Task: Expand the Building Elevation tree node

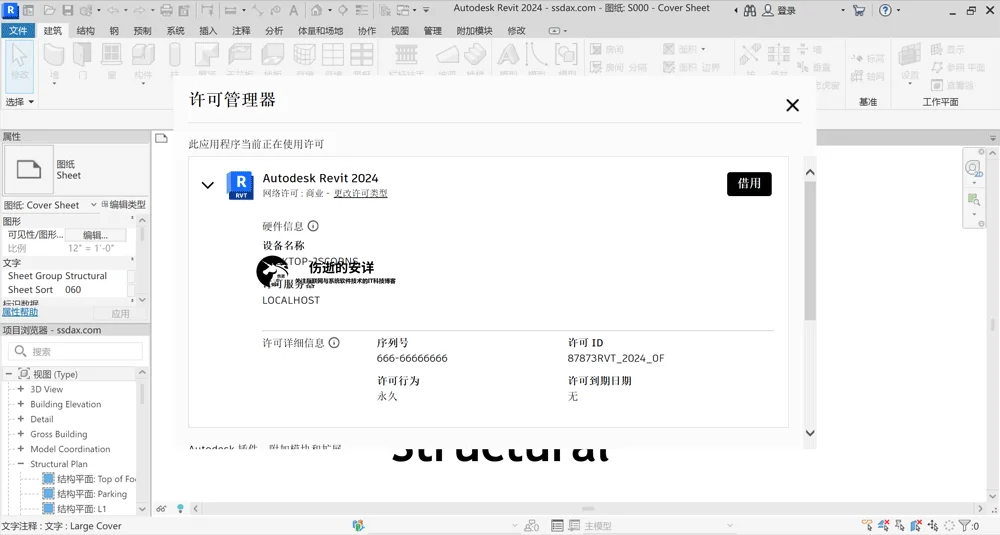Action: point(20,404)
